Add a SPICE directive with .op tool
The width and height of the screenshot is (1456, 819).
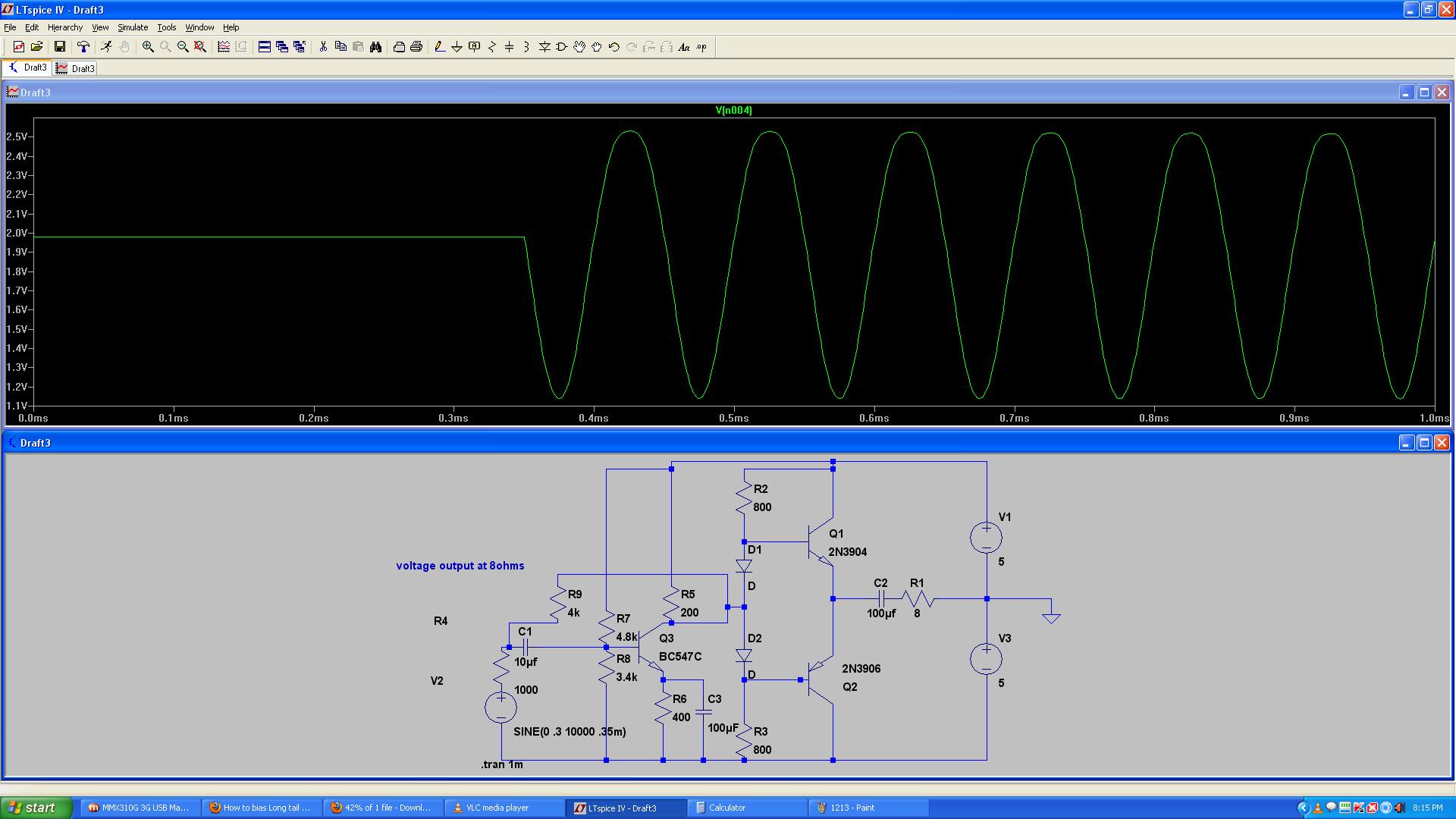tap(701, 47)
